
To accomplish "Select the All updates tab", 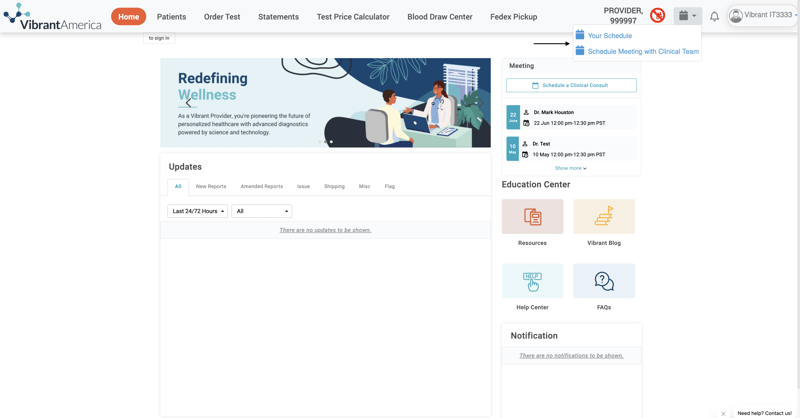I will [178, 187].
